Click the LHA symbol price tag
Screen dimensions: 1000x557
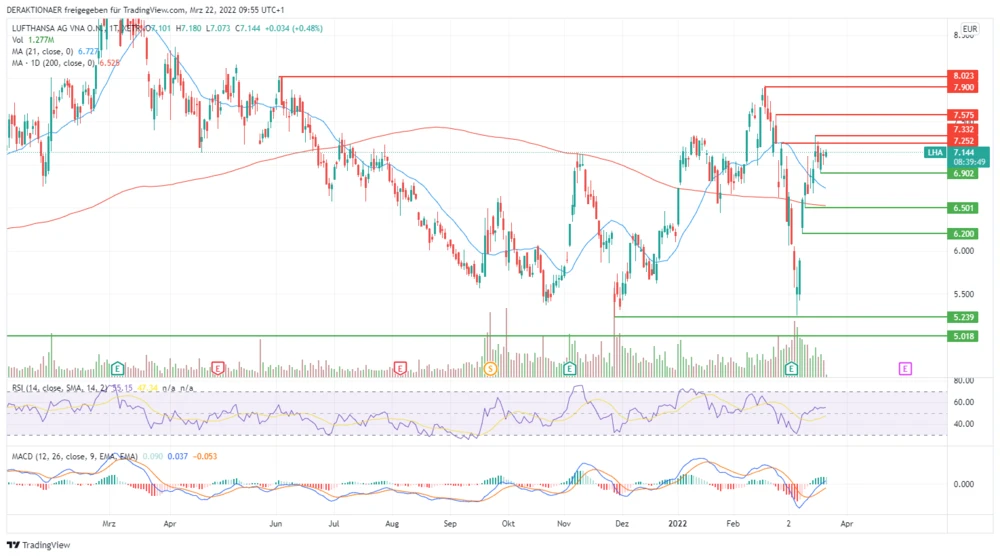(x=935, y=152)
